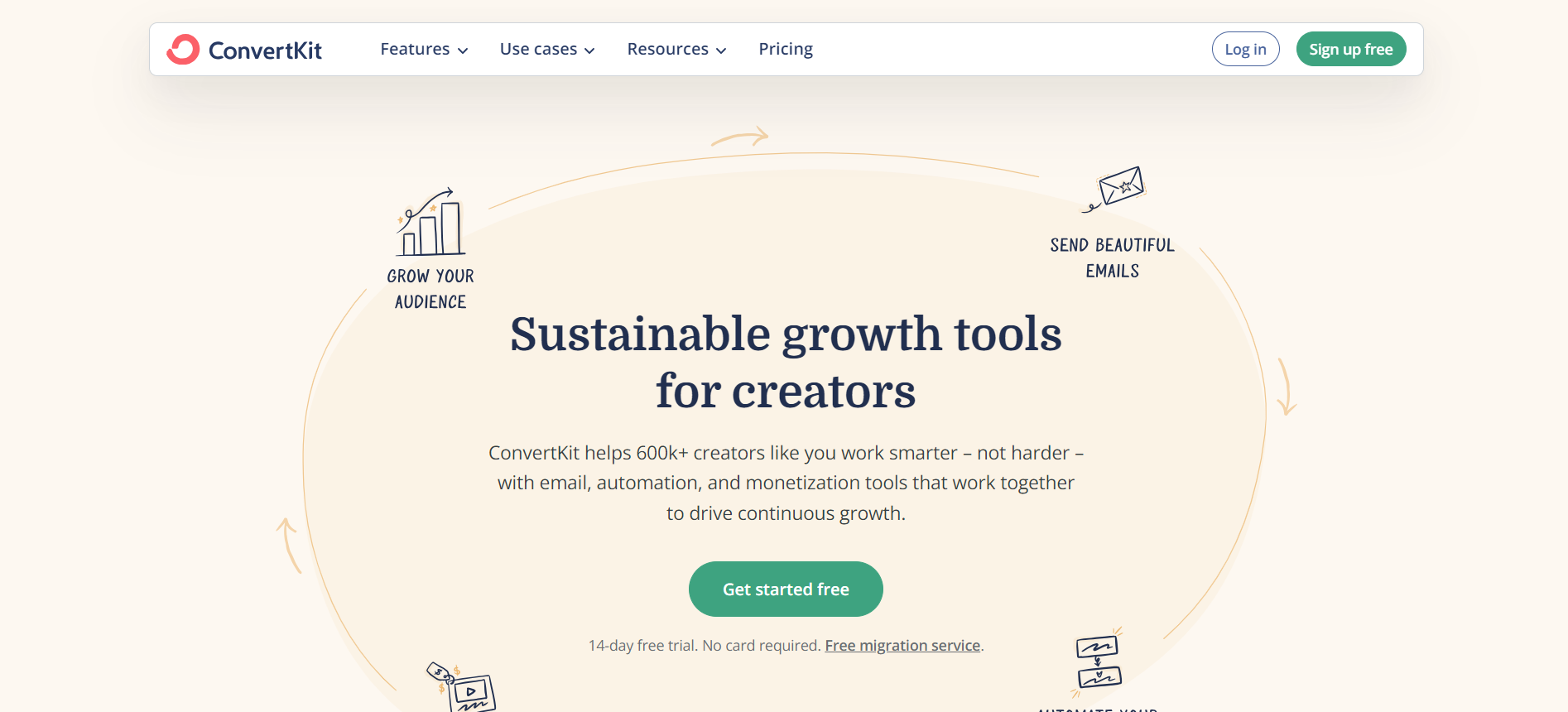The image size is (1568, 712).
Task: Click the stacked automation boxes doodle at bottom right
Action: (1099, 662)
